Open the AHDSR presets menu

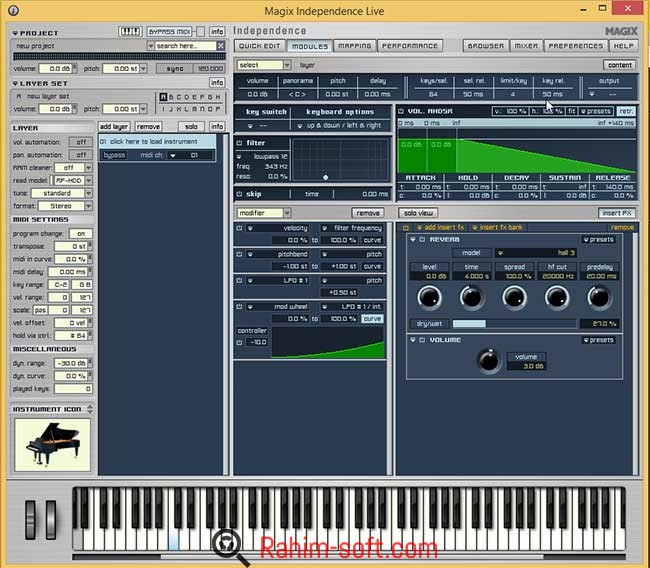(596, 111)
